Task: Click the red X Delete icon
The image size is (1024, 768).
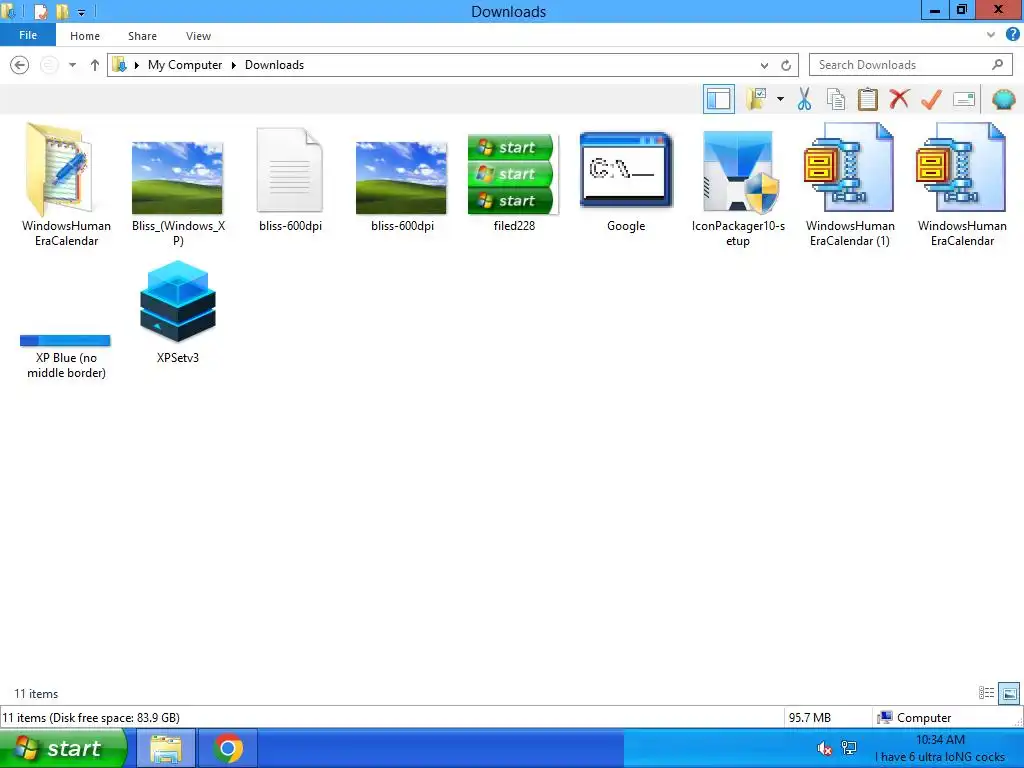Action: click(x=899, y=99)
